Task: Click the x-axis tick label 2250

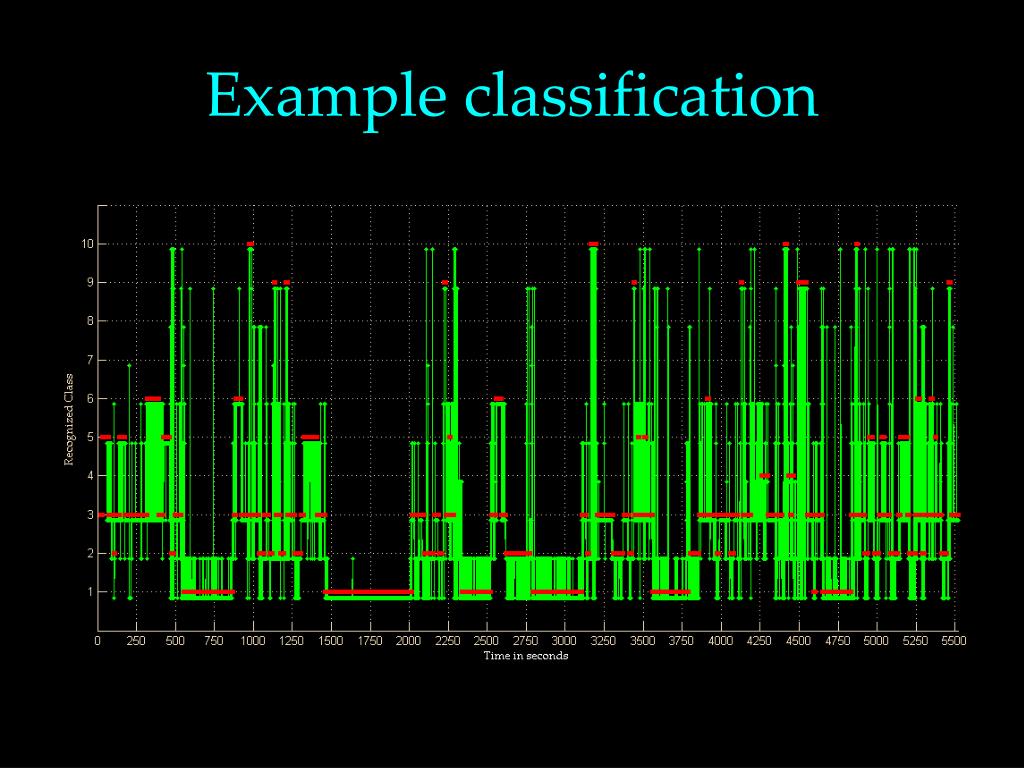Action: tap(448, 641)
